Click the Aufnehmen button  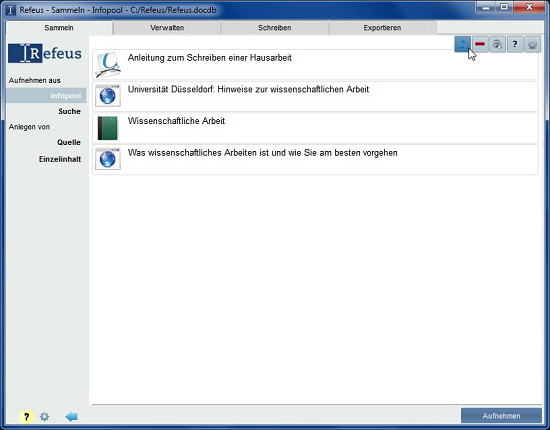[x=501, y=416]
